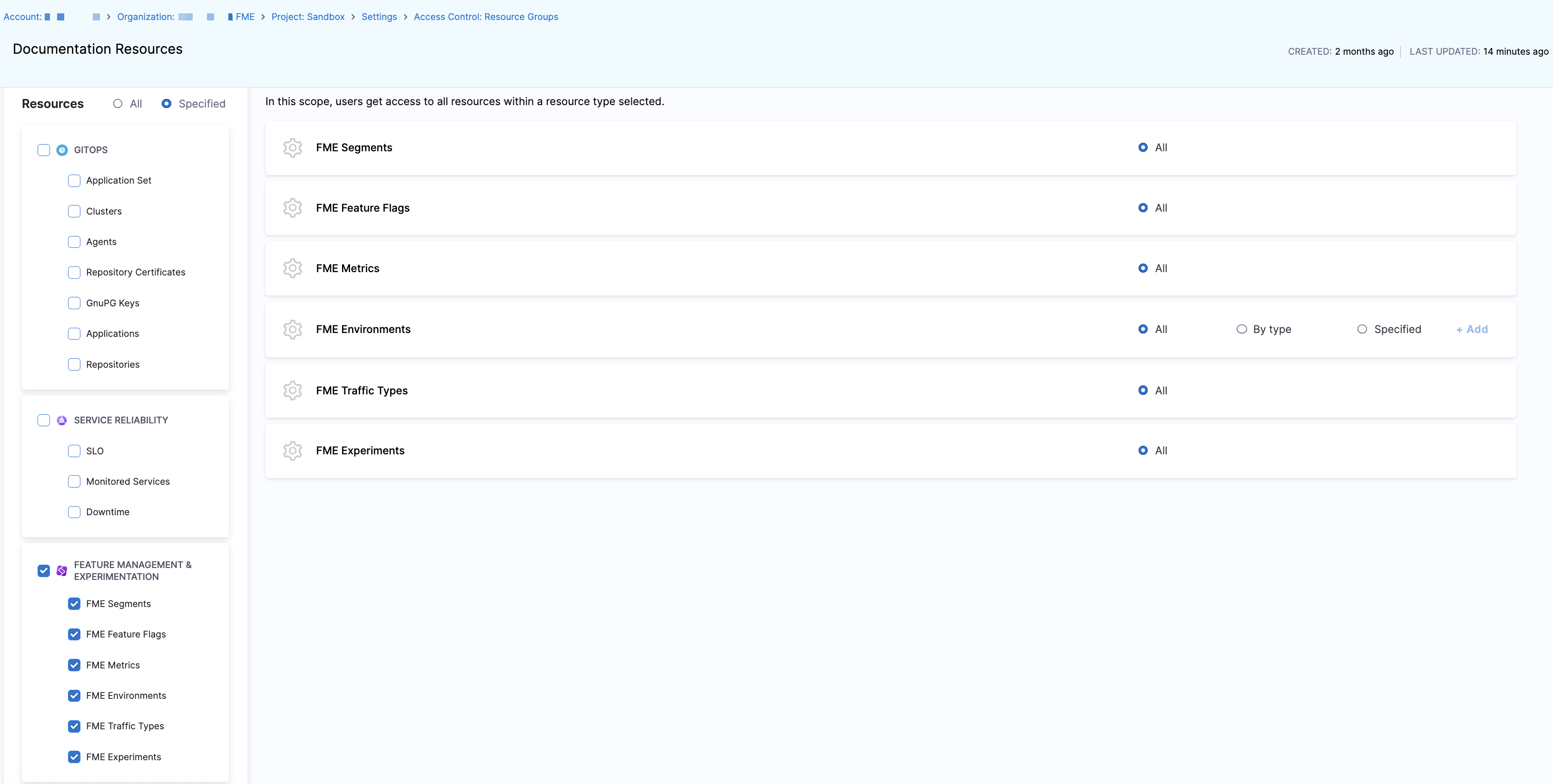Click the Feature Management & Experimentation module icon
This screenshot has width=1553, height=784.
click(62, 571)
